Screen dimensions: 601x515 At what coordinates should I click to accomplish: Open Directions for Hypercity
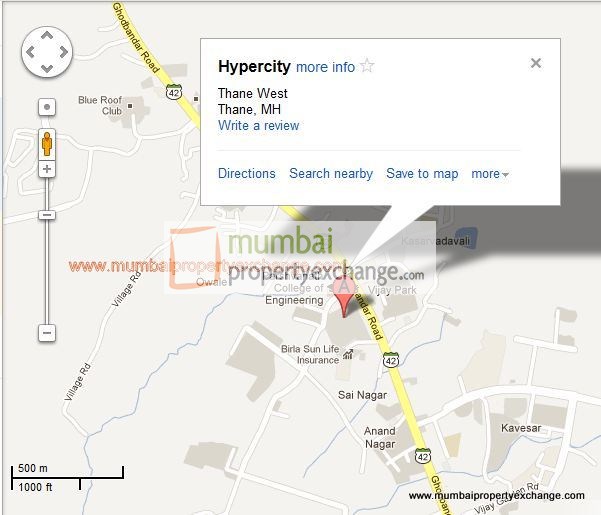tap(246, 173)
